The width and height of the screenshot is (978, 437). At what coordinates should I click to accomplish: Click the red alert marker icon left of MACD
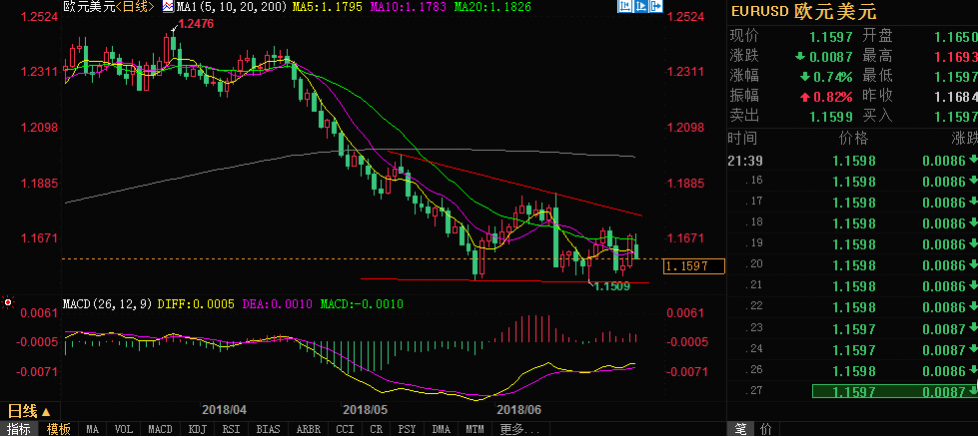coord(8,302)
